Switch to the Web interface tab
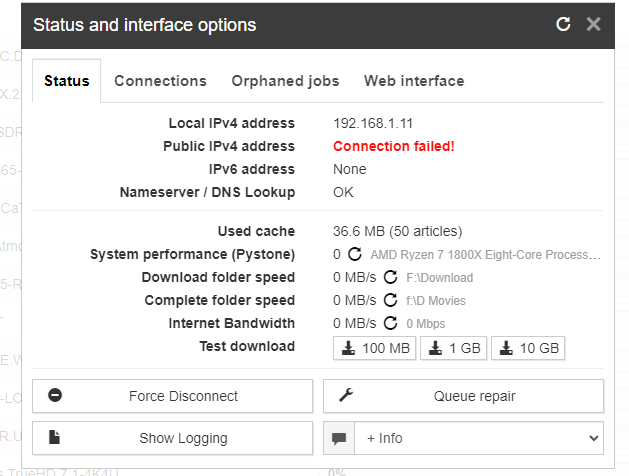 pos(414,81)
